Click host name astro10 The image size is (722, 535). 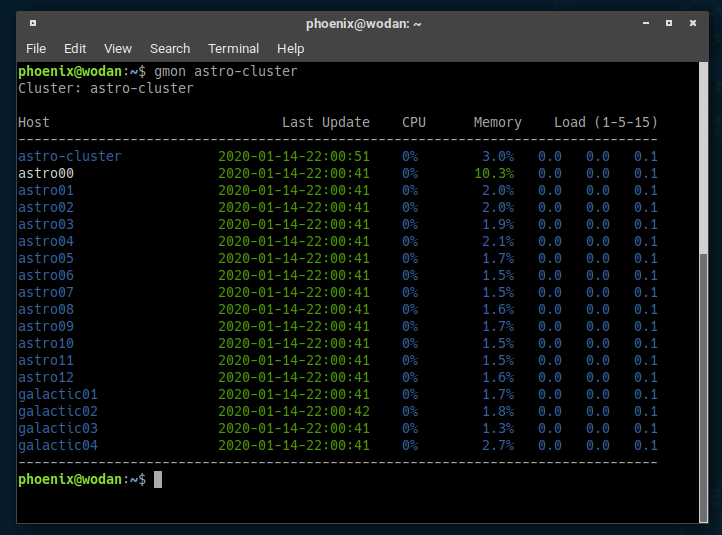46,343
